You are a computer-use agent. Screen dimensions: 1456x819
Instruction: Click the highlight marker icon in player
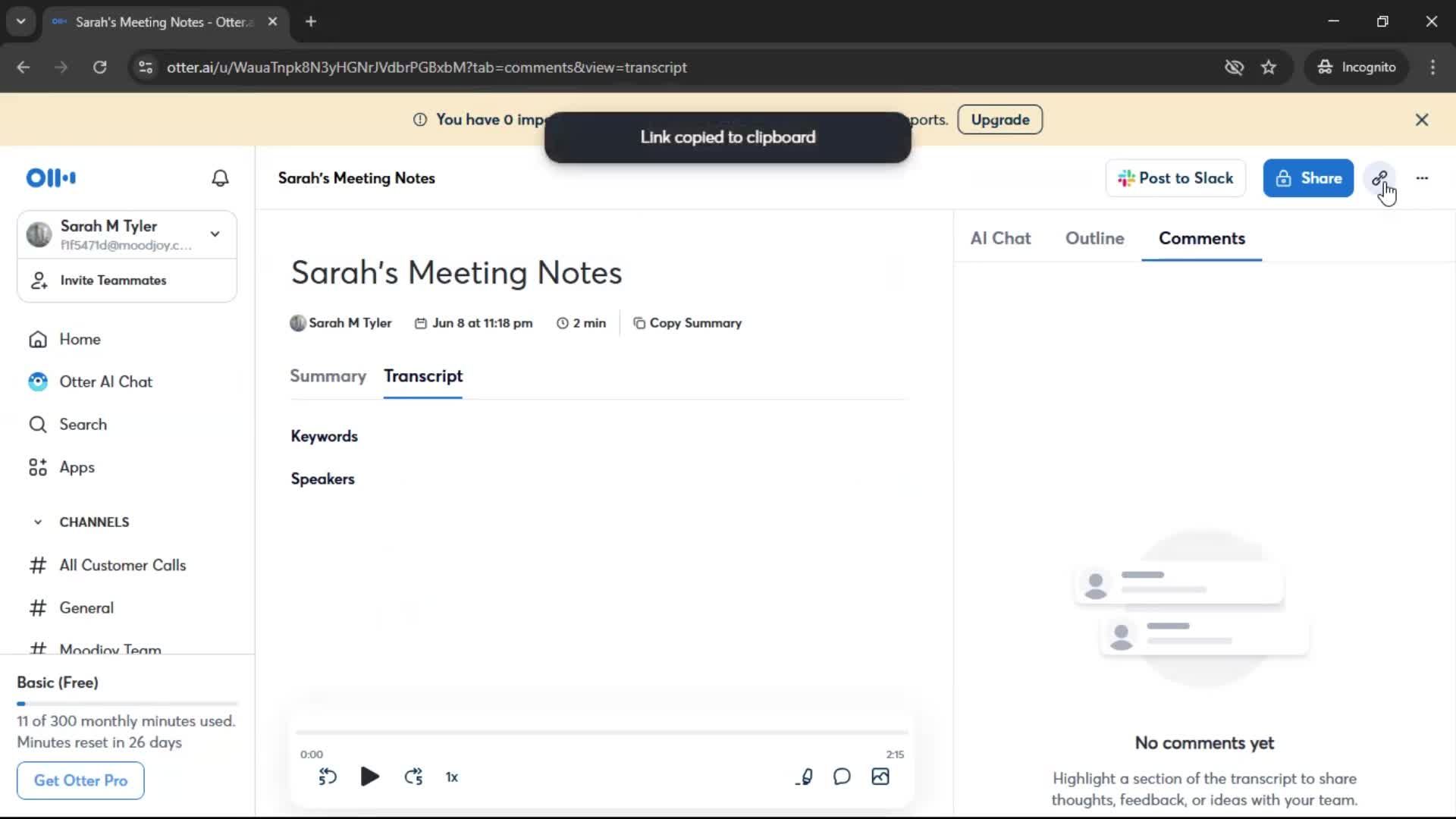pyautogui.click(x=805, y=777)
